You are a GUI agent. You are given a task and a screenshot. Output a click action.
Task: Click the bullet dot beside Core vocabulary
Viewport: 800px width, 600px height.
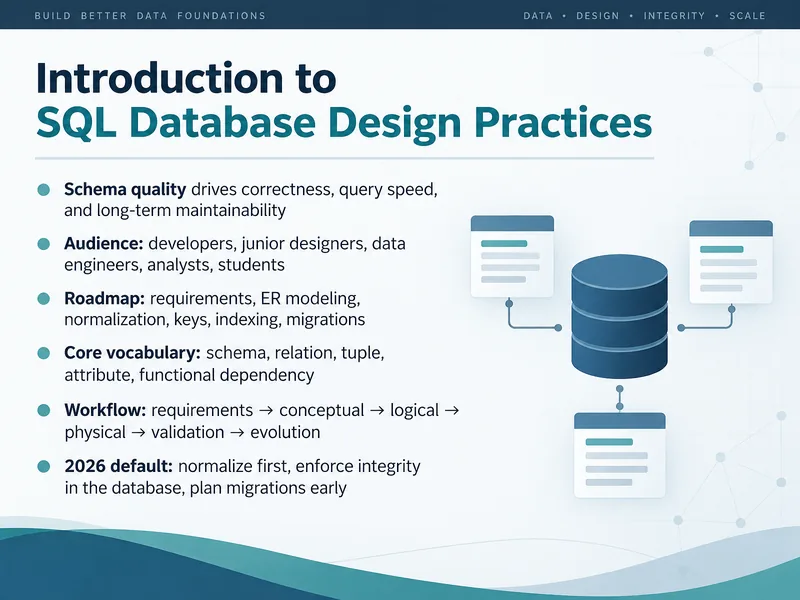click(44, 353)
